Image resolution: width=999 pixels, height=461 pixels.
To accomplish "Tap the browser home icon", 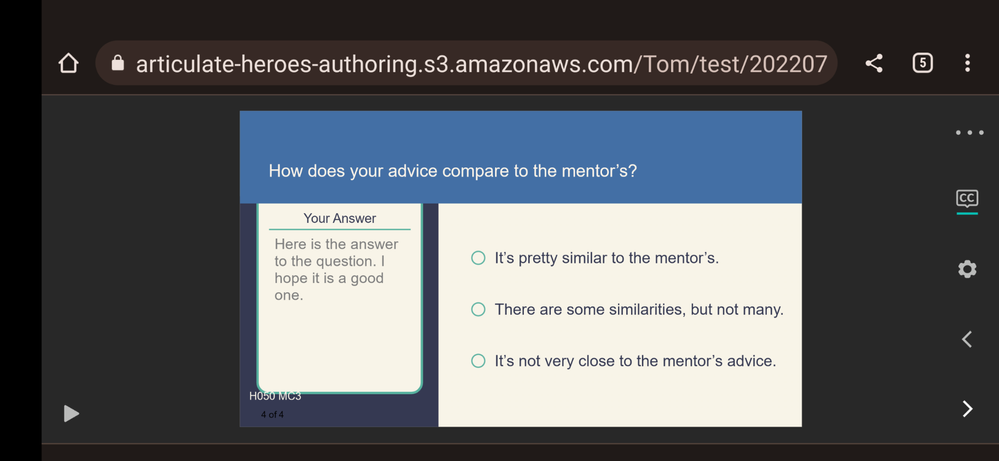I will (68, 64).
